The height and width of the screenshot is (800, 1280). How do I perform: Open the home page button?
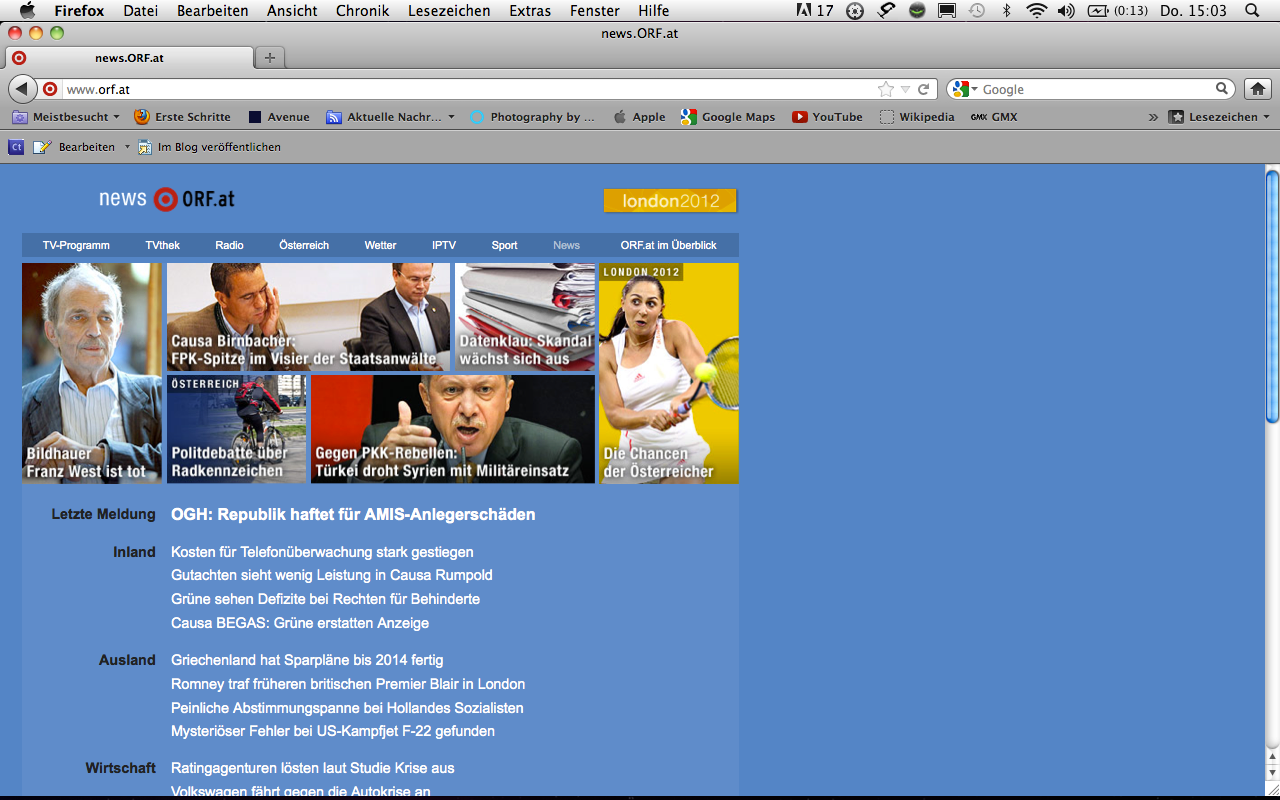(x=1258, y=89)
